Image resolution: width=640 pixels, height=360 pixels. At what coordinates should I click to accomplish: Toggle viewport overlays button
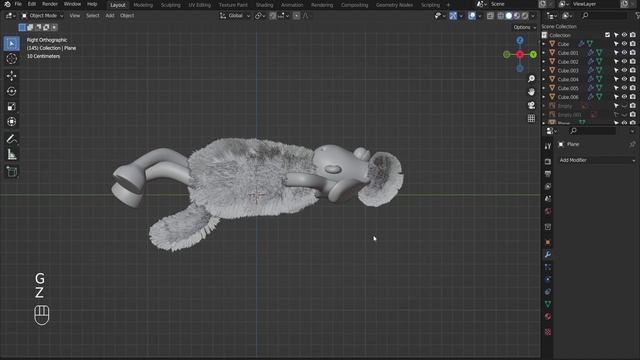(472, 16)
